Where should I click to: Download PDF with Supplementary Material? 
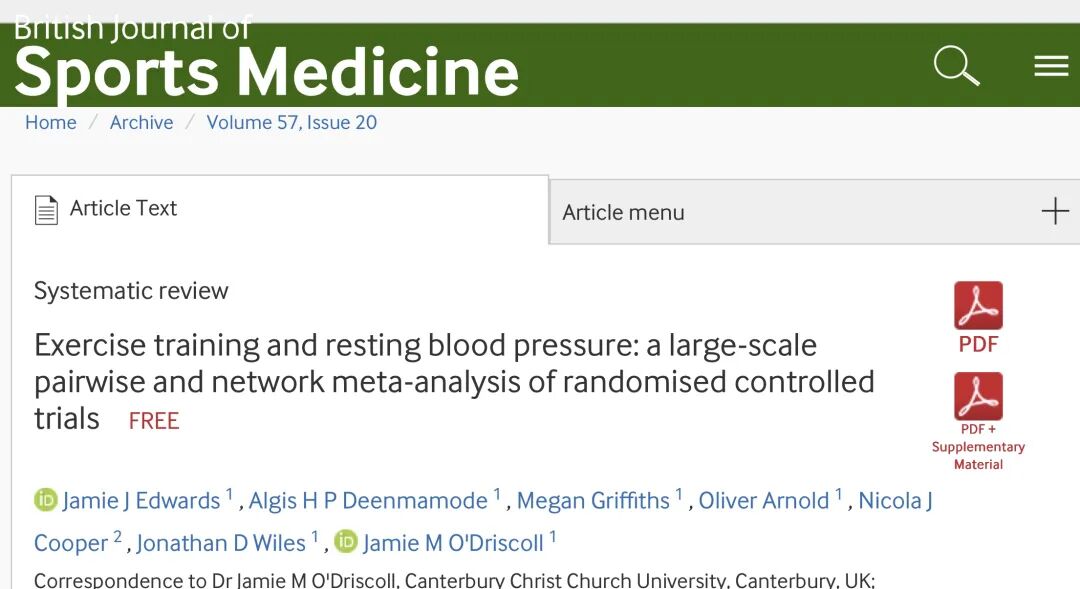pyautogui.click(x=978, y=397)
